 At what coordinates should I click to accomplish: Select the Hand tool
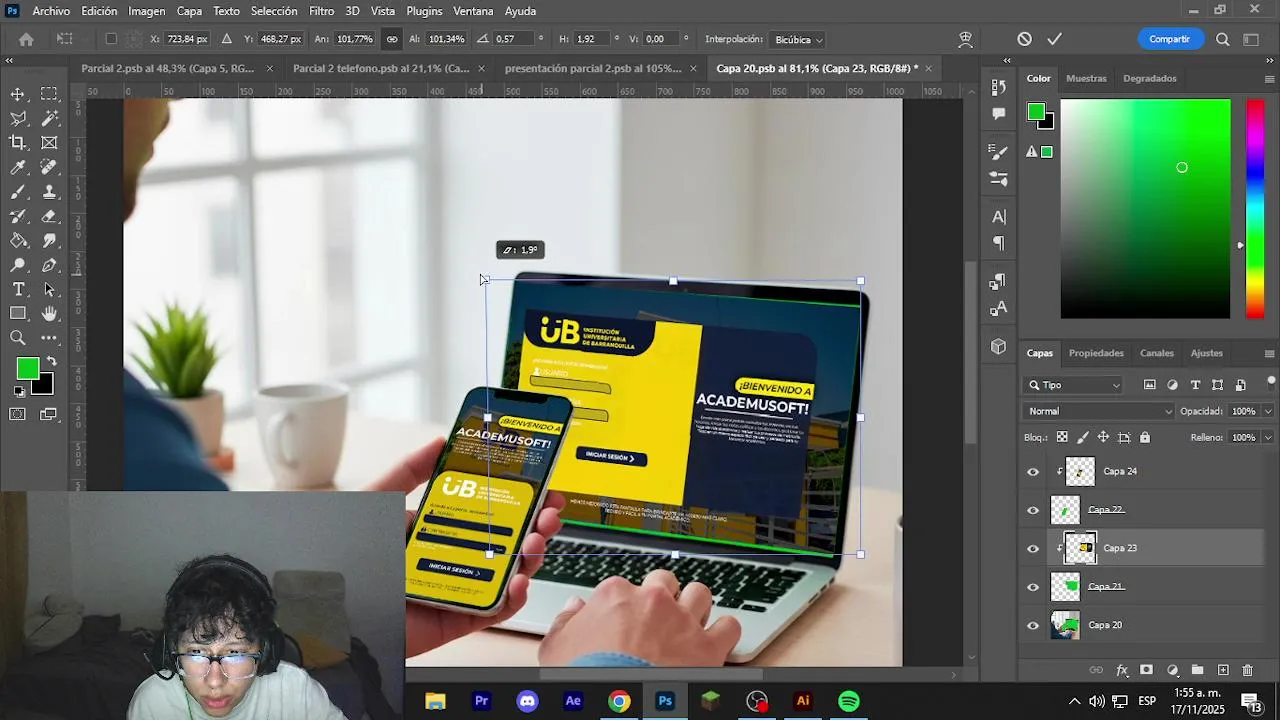click(x=49, y=314)
